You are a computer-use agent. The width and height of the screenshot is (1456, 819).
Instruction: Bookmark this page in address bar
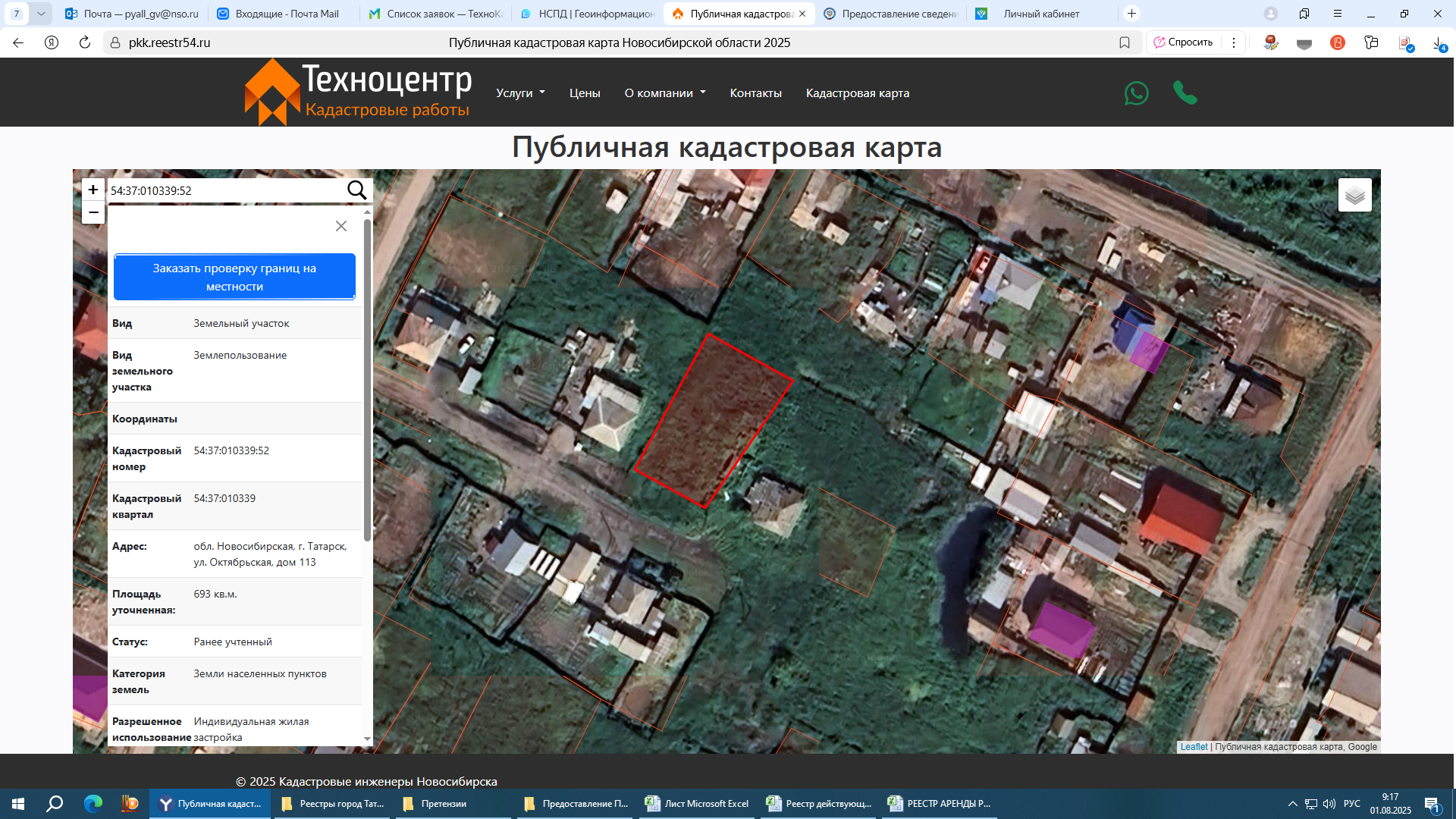pos(1125,42)
